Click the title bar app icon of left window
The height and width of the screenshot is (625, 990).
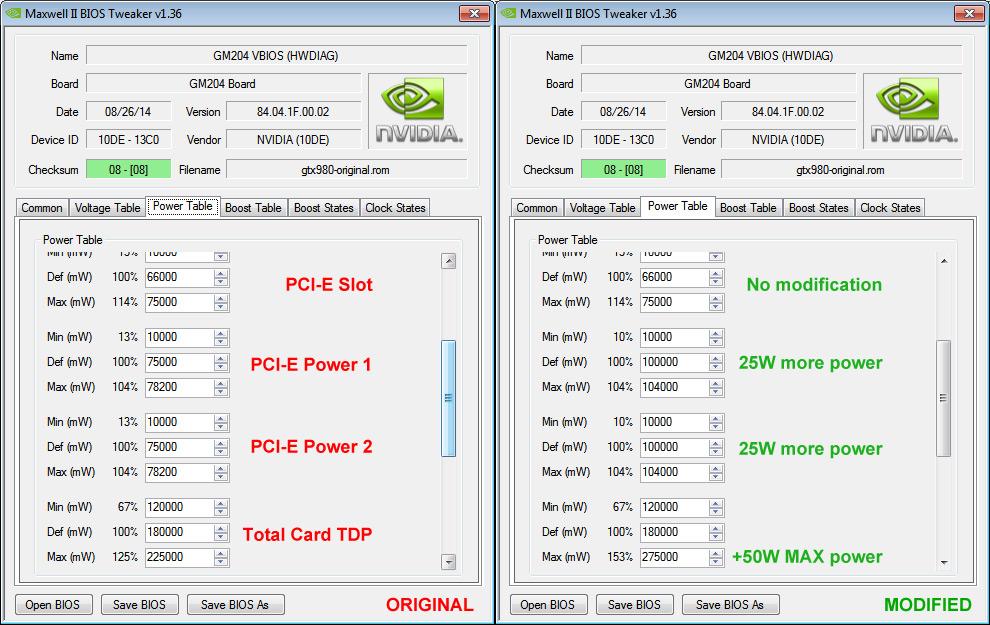(x=14, y=13)
